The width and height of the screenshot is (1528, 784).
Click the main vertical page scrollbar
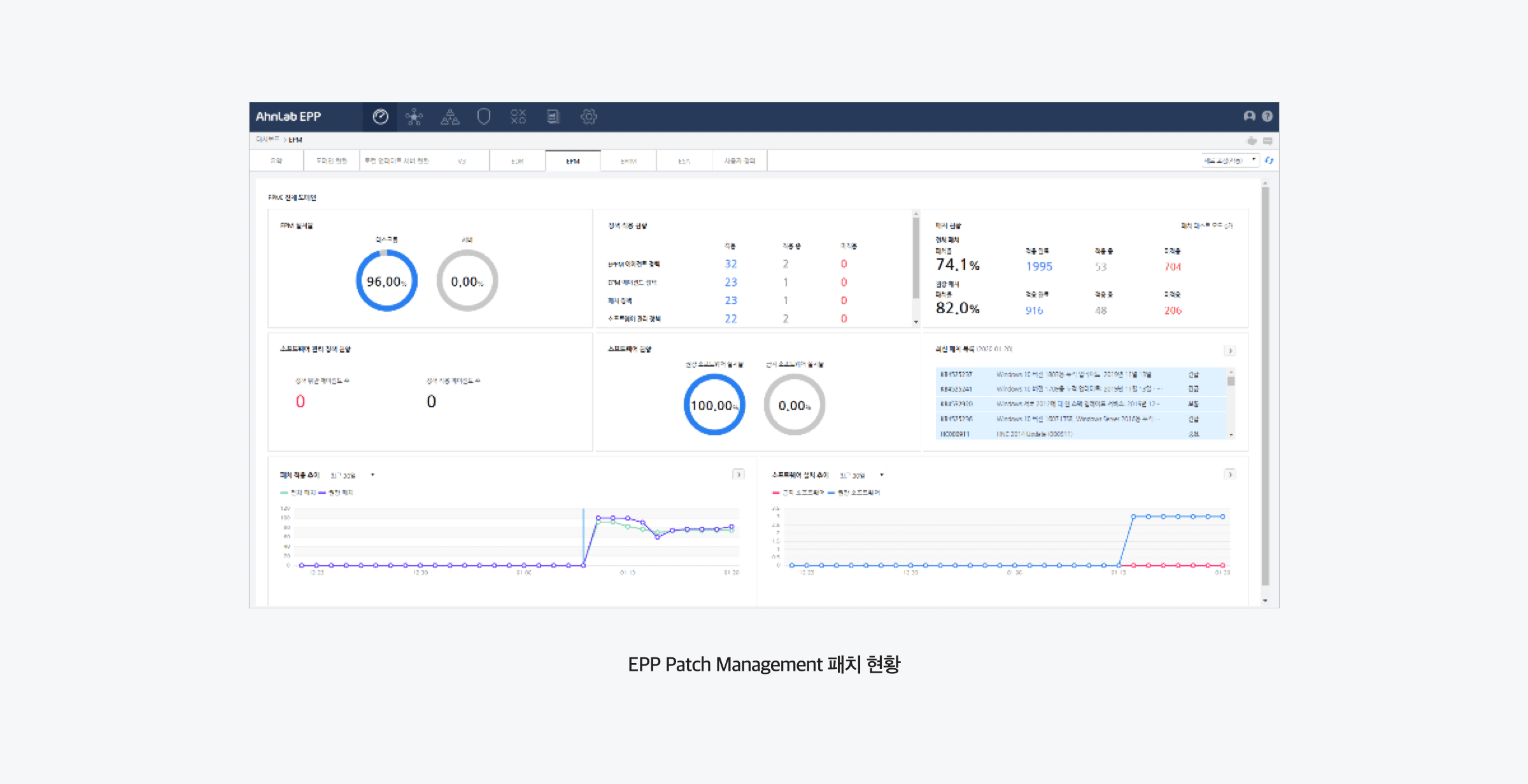tap(1265, 382)
